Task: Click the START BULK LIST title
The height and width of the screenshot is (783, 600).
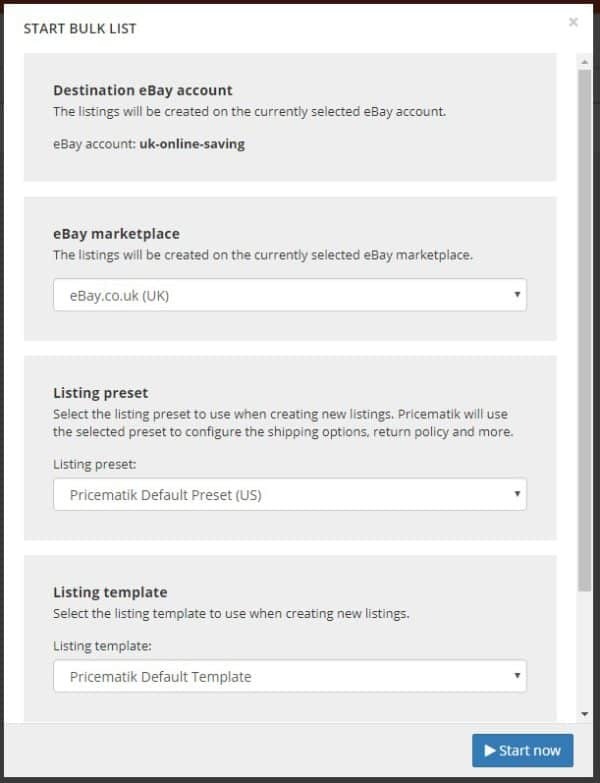Action: tap(80, 28)
